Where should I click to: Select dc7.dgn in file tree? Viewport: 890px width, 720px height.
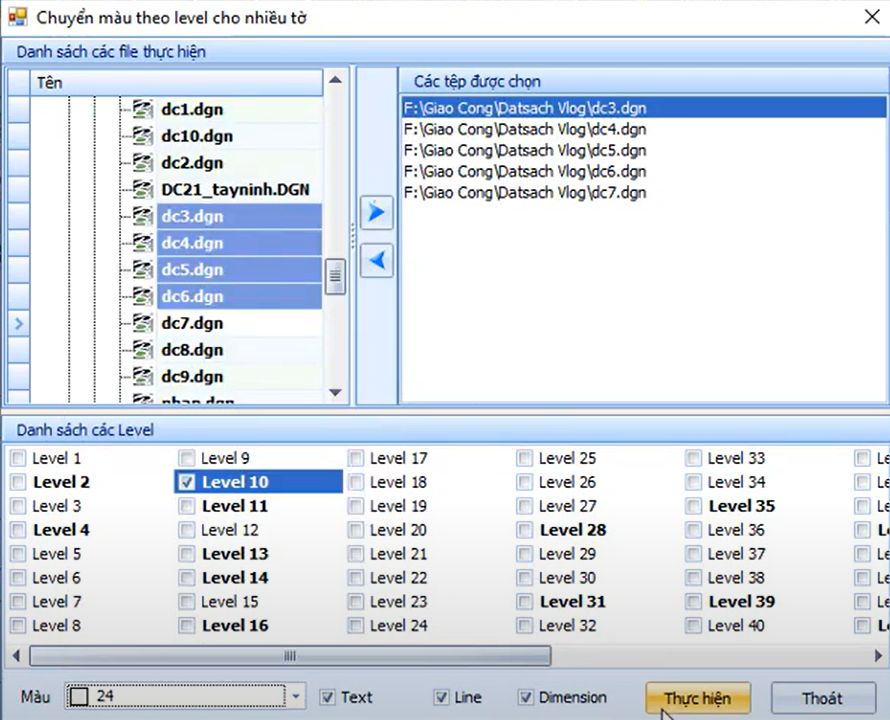point(192,323)
